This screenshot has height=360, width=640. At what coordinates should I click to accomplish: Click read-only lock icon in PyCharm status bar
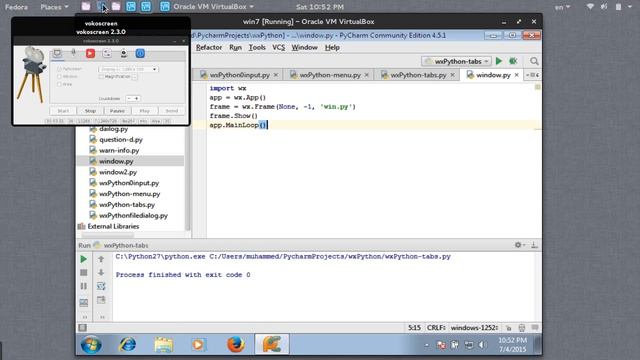coord(509,328)
